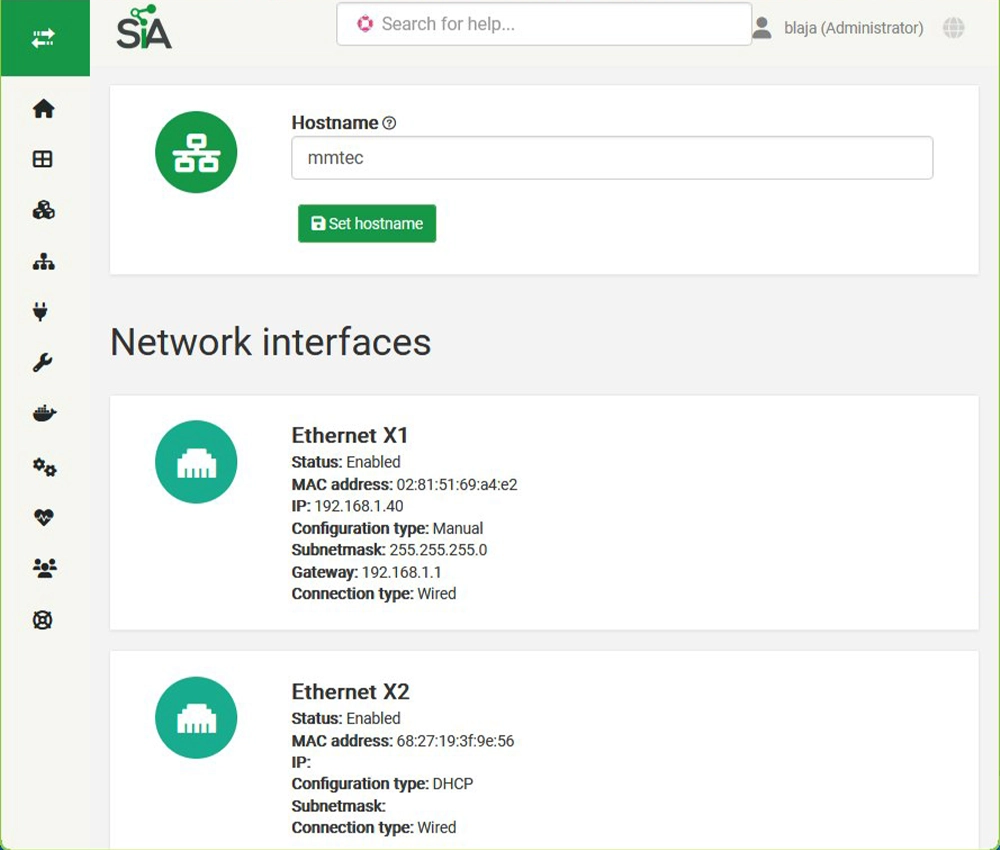Open the users group icon
The height and width of the screenshot is (850, 1000).
click(x=45, y=568)
